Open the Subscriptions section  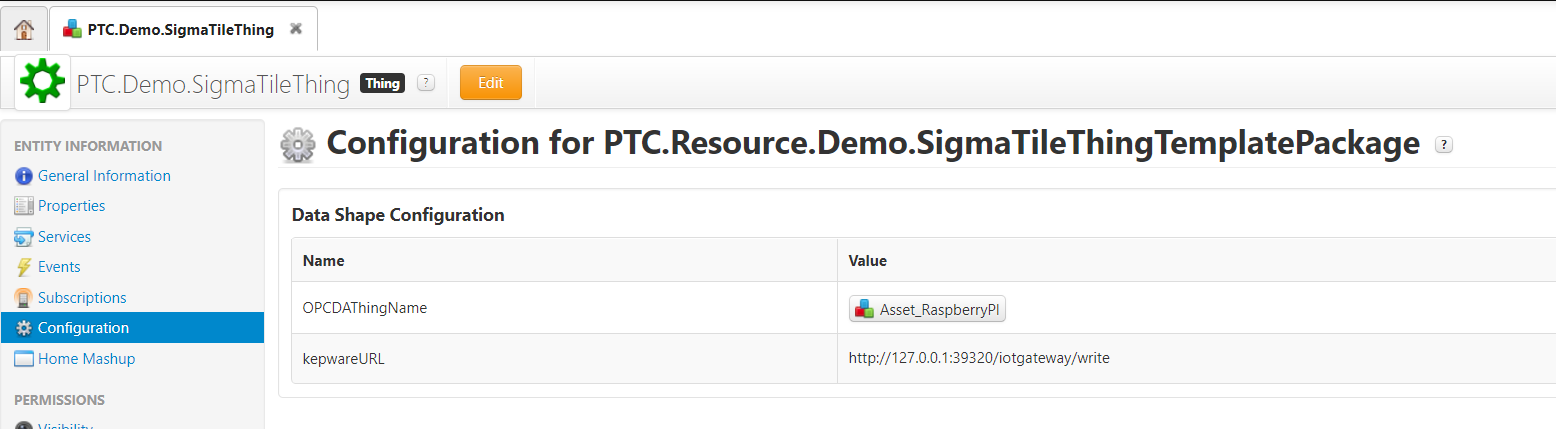[82, 298]
